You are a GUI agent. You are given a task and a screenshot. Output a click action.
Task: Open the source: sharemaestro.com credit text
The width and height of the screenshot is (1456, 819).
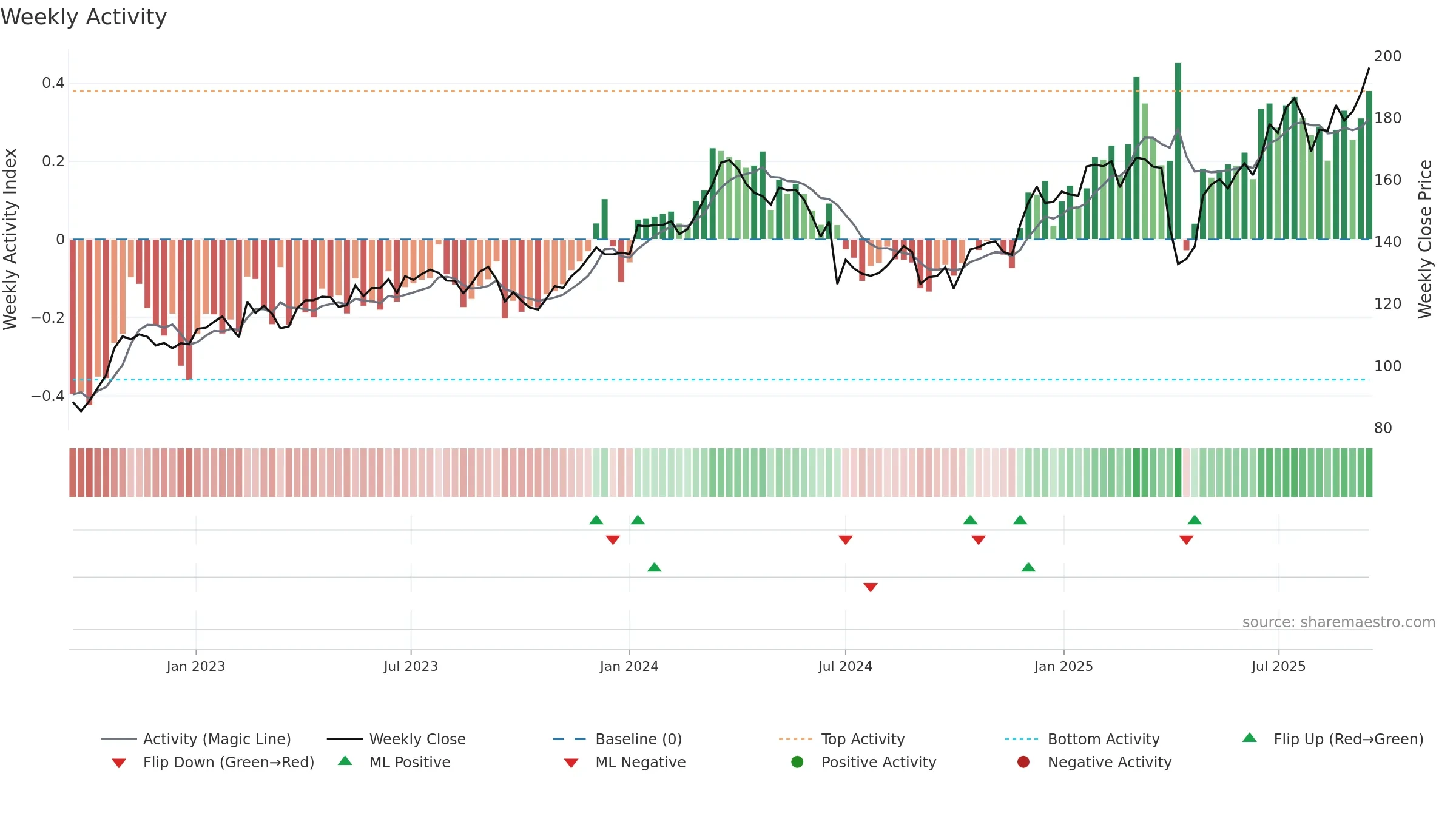[1339, 622]
